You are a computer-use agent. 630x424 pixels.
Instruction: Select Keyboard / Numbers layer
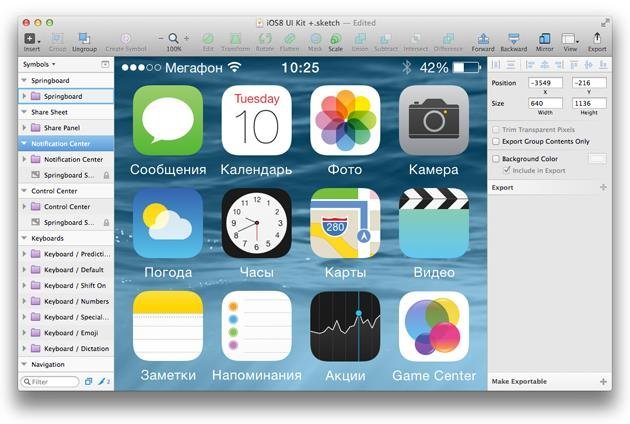[x=66, y=301]
